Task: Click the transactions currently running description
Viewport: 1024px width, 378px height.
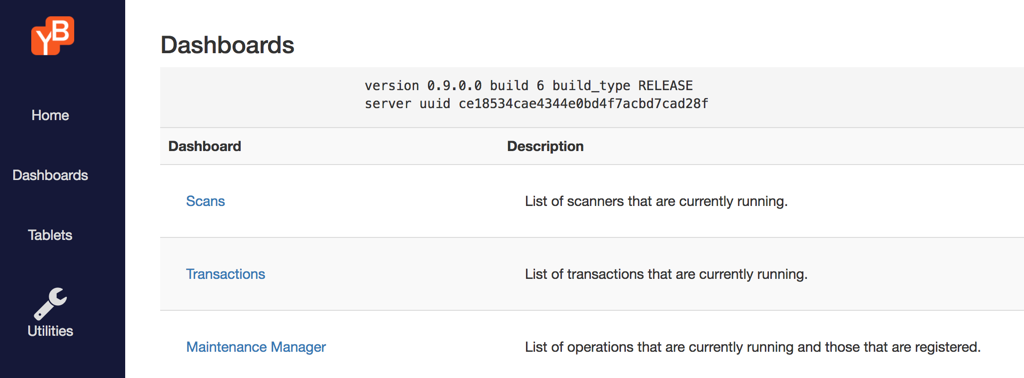Action: point(666,274)
